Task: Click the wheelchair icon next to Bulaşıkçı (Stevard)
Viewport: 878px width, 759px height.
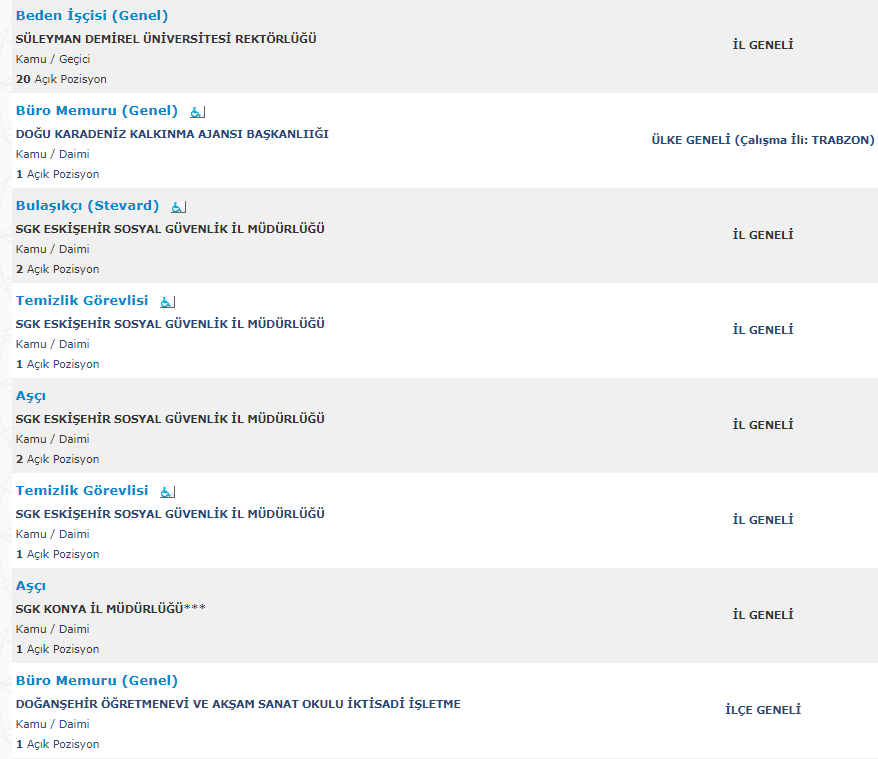Action: pos(178,207)
